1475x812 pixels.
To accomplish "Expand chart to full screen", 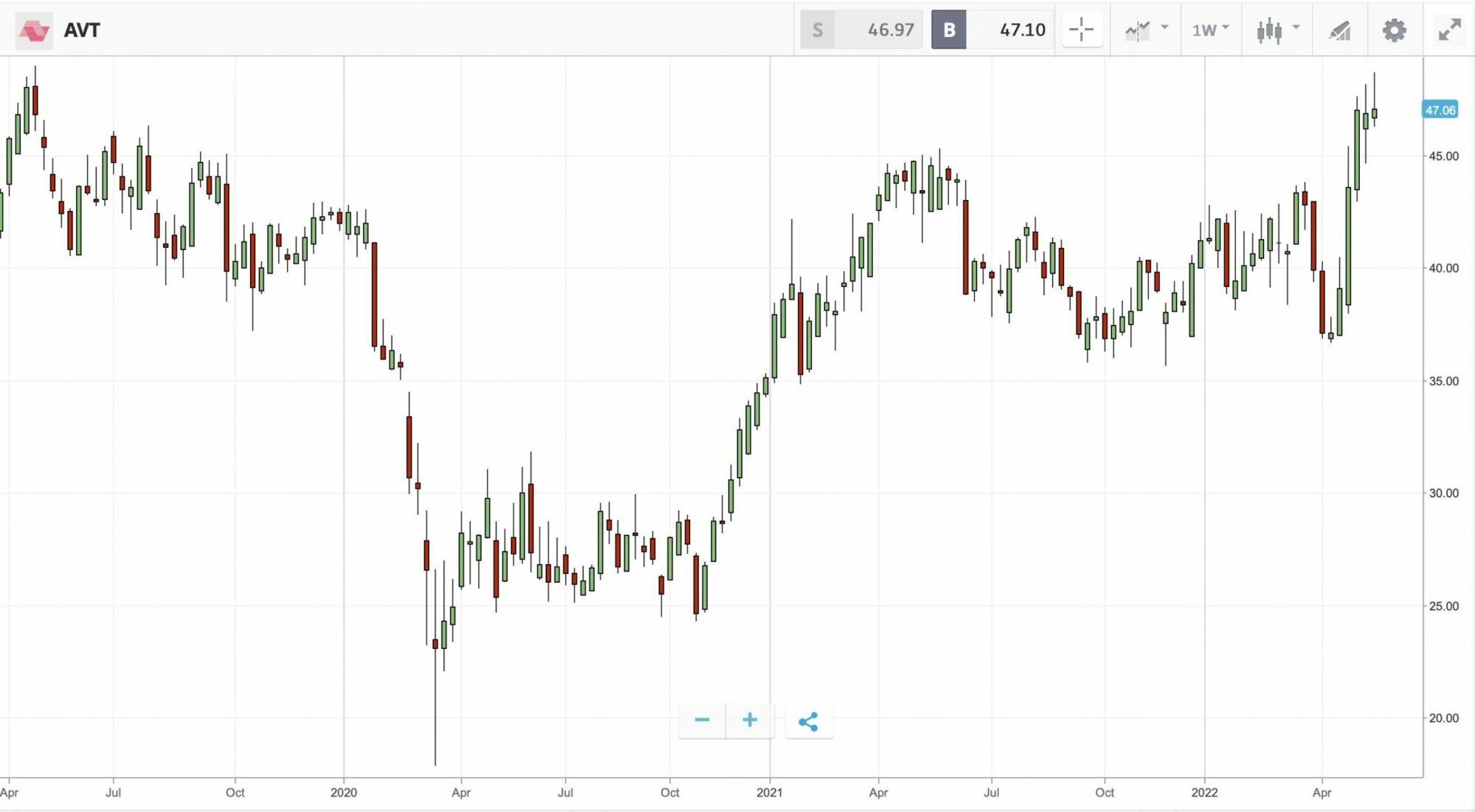I will pos(1449,30).
